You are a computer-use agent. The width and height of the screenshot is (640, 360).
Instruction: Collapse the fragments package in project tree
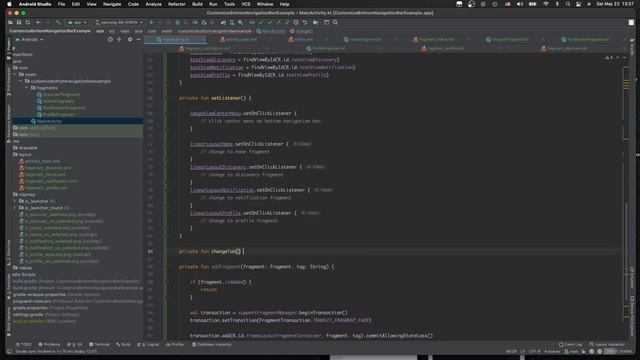[27, 88]
